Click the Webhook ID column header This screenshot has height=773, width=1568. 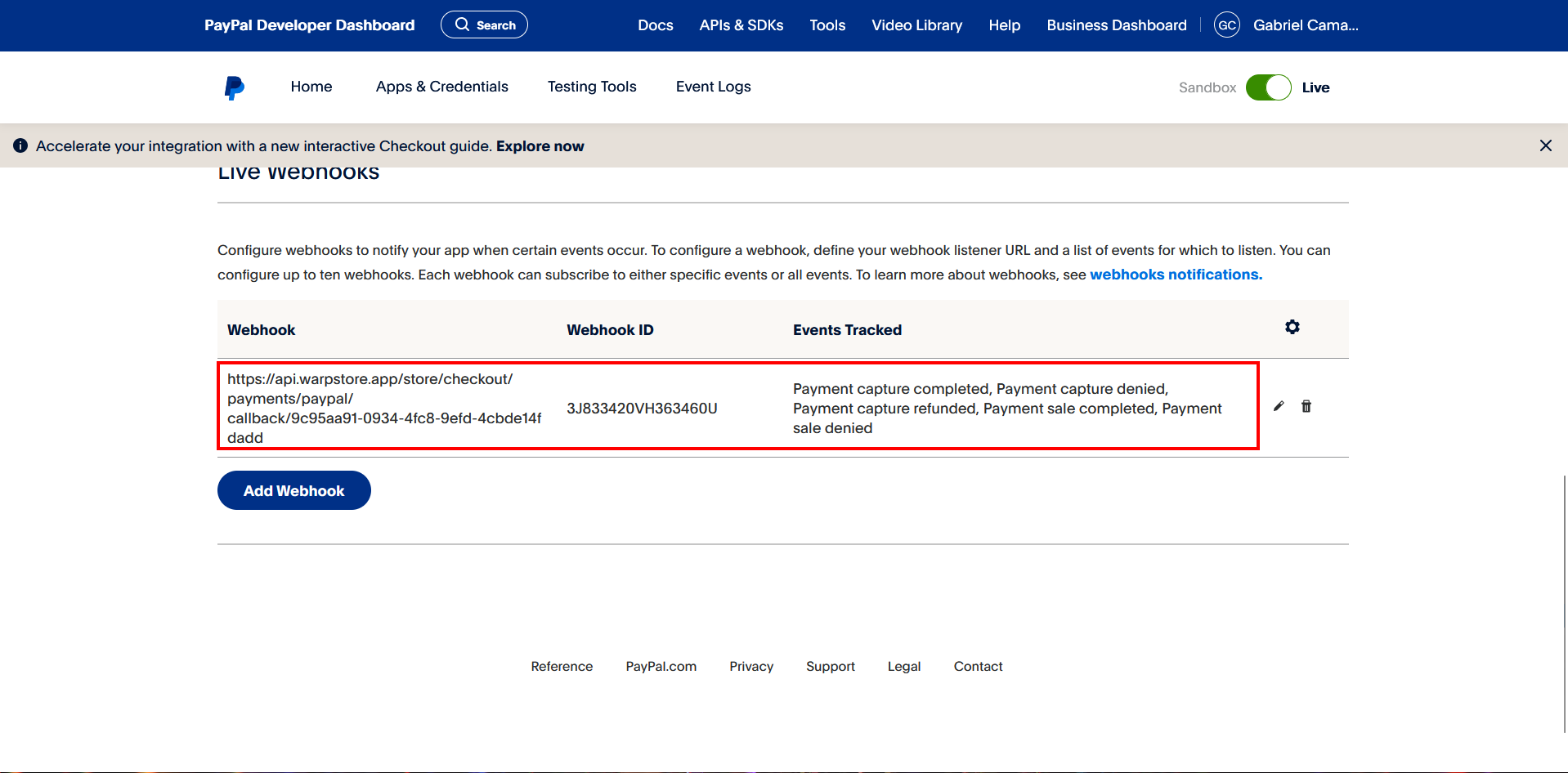[x=610, y=330]
